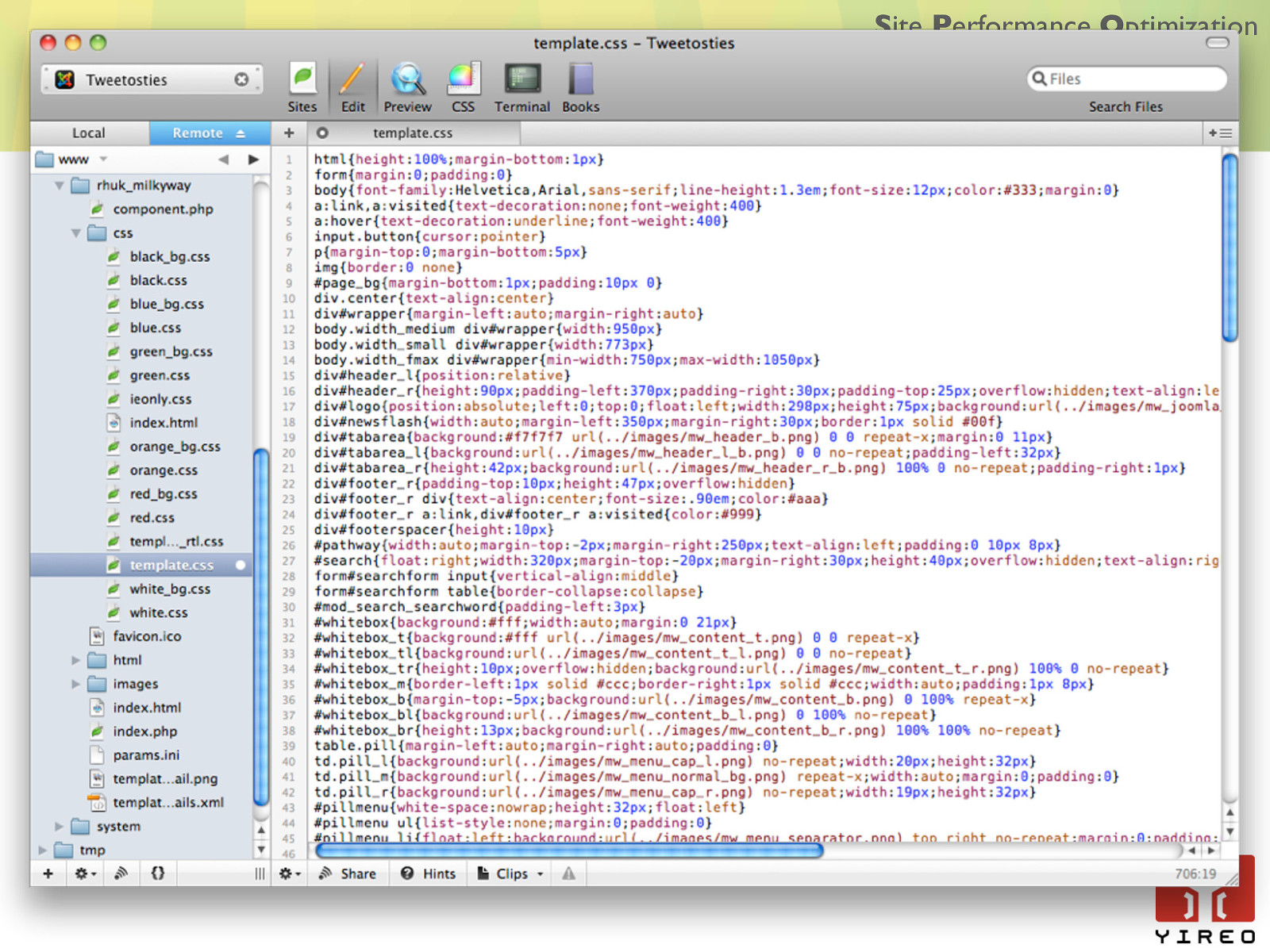Switch to the Local tab

click(89, 132)
